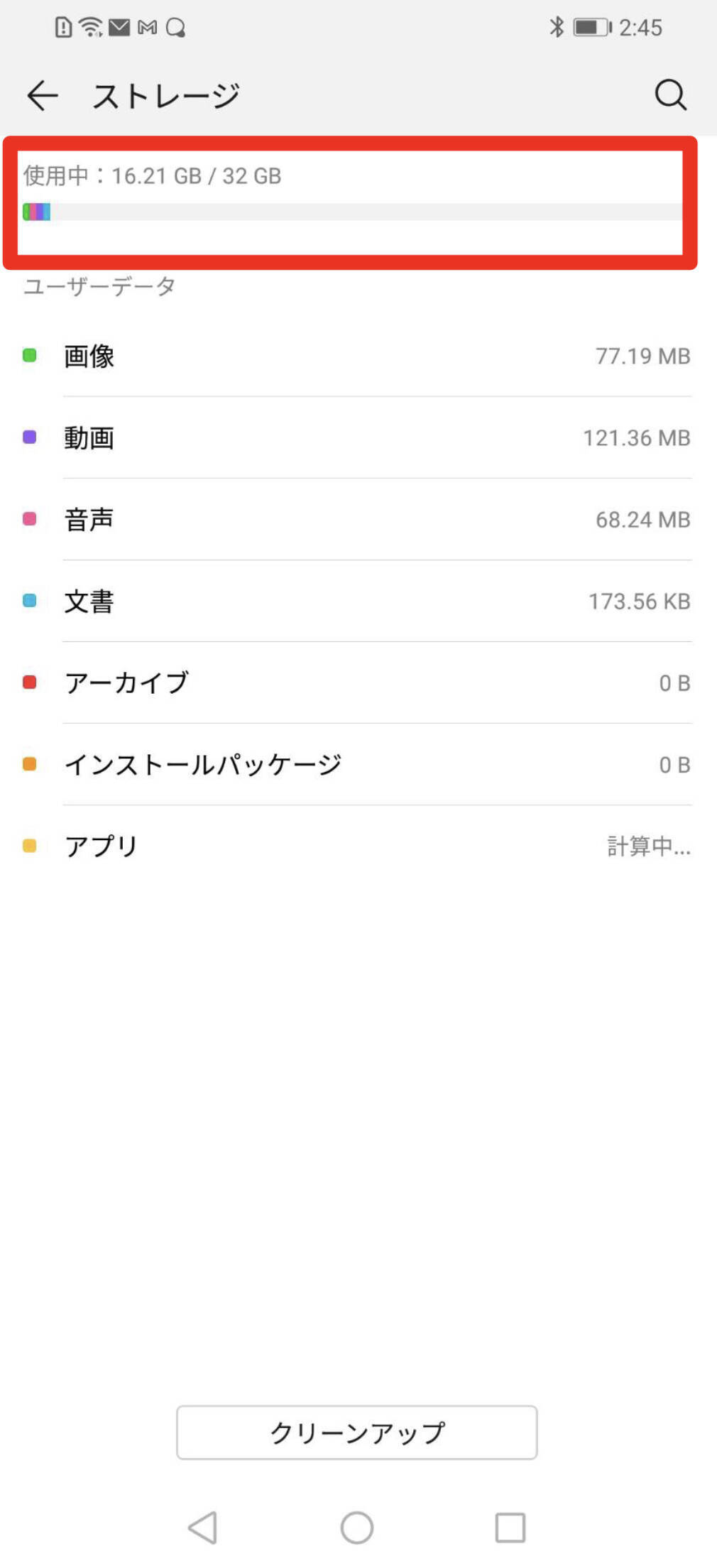Screen dimensions: 717x1568
Task: Open recent apps square button
Action: 510,1527
